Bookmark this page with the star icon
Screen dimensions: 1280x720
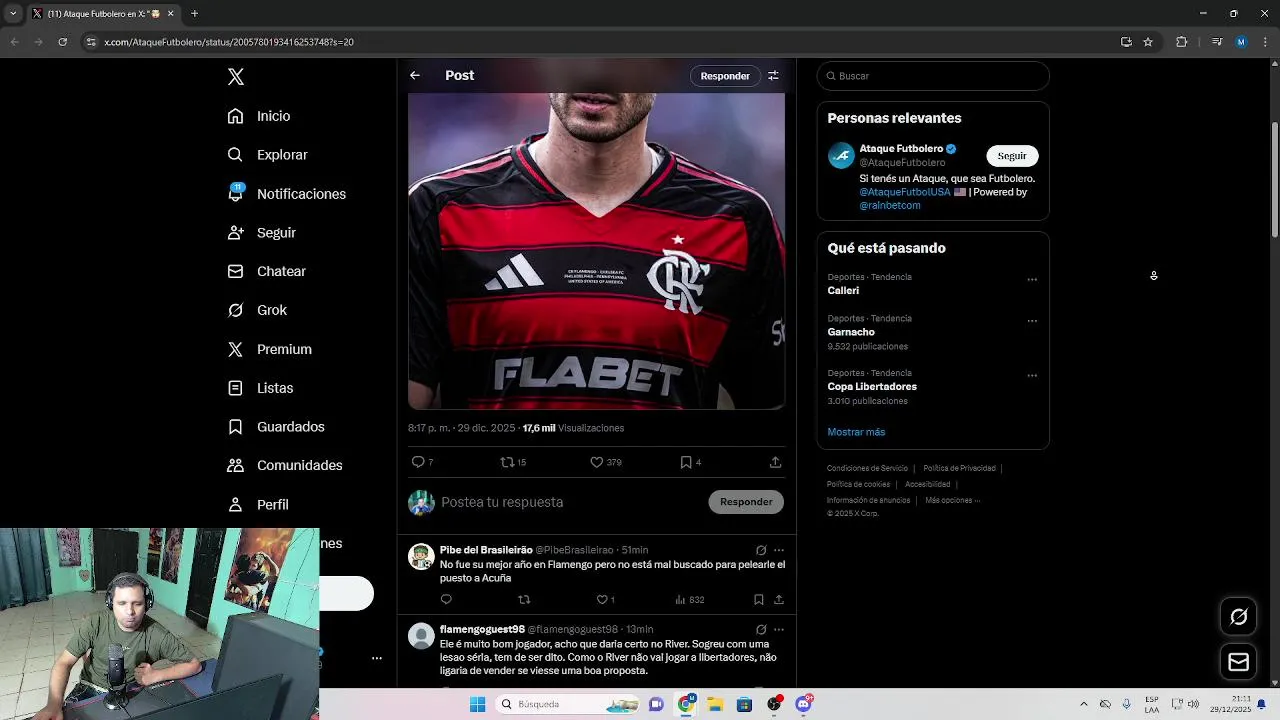[x=1148, y=42]
